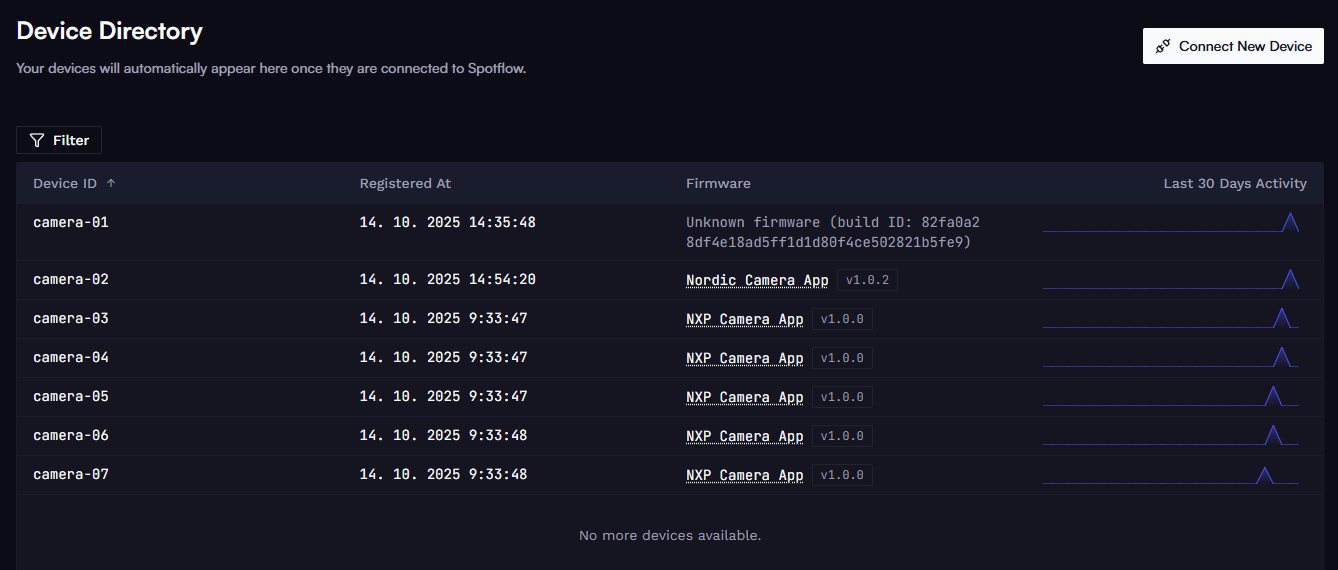This screenshot has width=1338, height=570.
Task: Open the camera-02 device row
Action: [71, 279]
